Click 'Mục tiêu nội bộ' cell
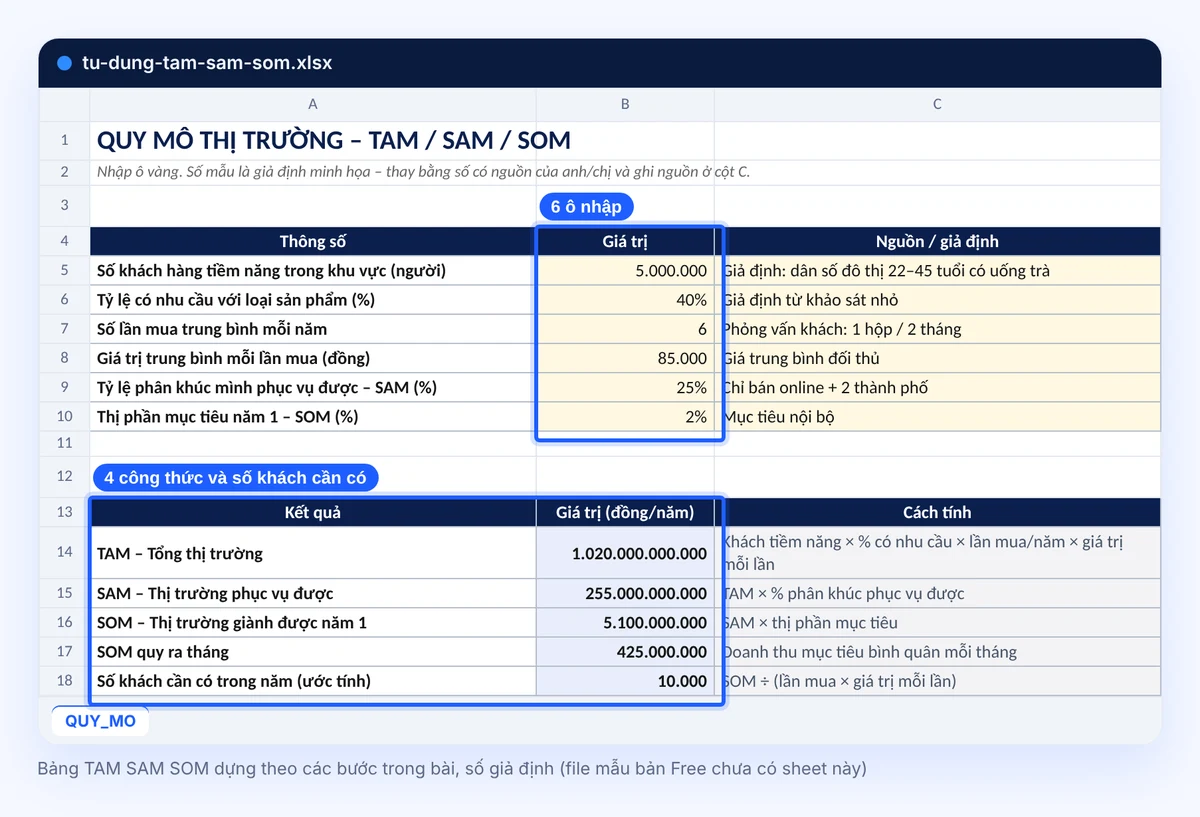 937,417
